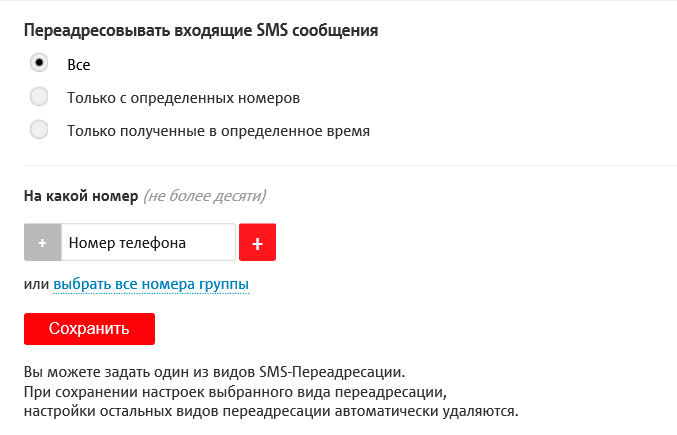677x435 pixels.
Task: Choose the "Только с определенных номеров" radio option
Action: pos(39,97)
